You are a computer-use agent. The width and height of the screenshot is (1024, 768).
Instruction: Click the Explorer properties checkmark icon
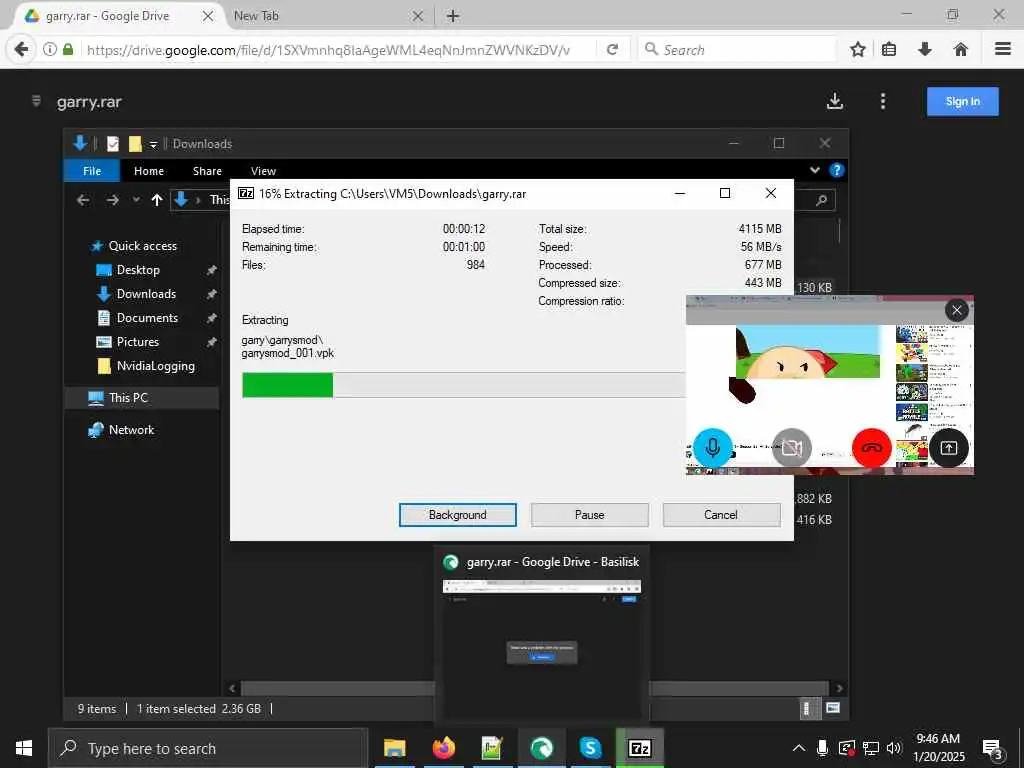point(113,144)
